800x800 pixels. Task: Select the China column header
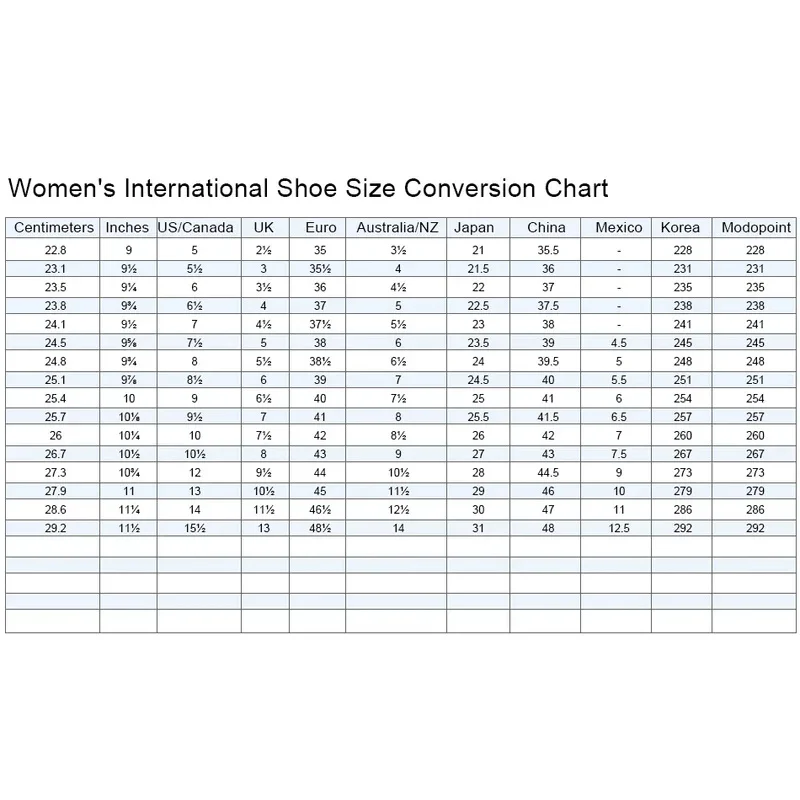(x=546, y=227)
